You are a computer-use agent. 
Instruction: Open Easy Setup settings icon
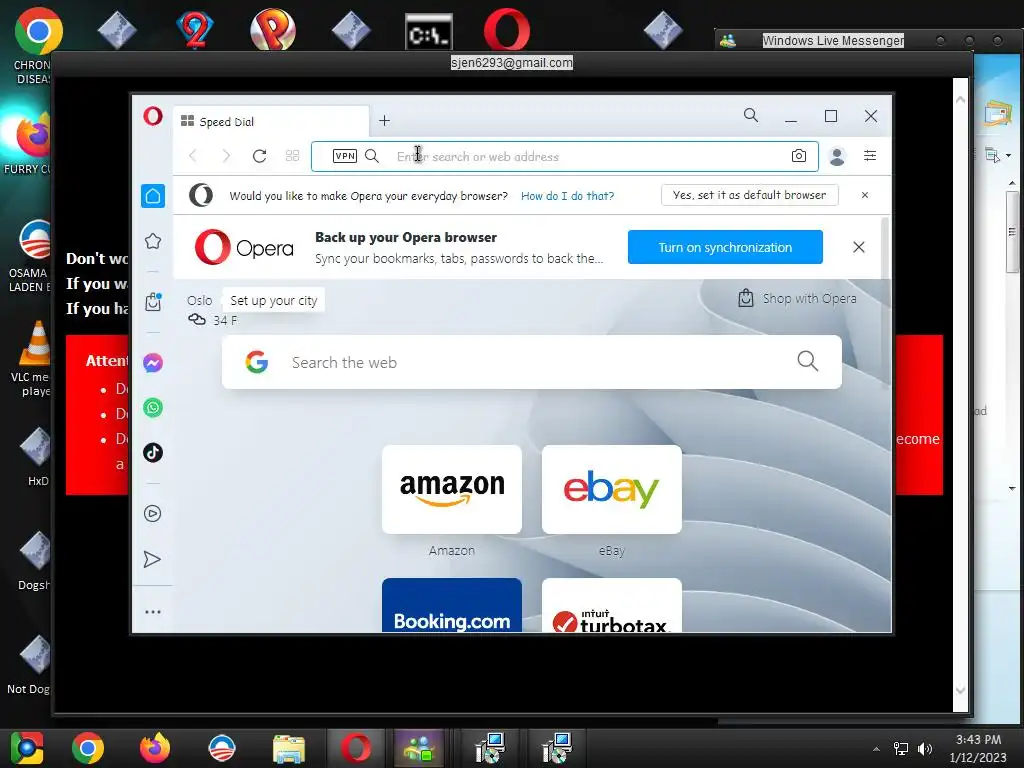tap(870, 155)
